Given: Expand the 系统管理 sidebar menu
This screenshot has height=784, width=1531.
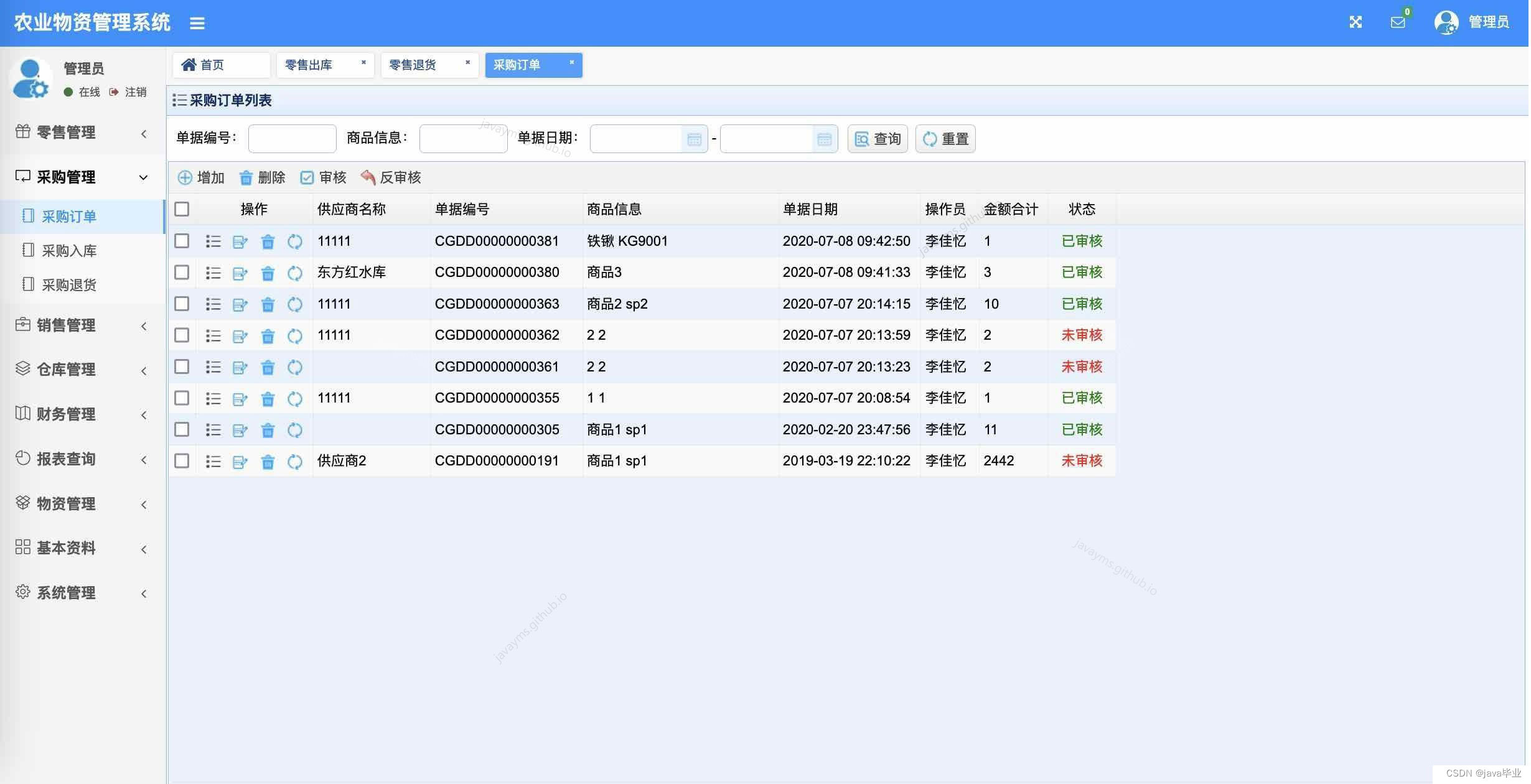Looking at the screenshot, I should click(82, 593).
